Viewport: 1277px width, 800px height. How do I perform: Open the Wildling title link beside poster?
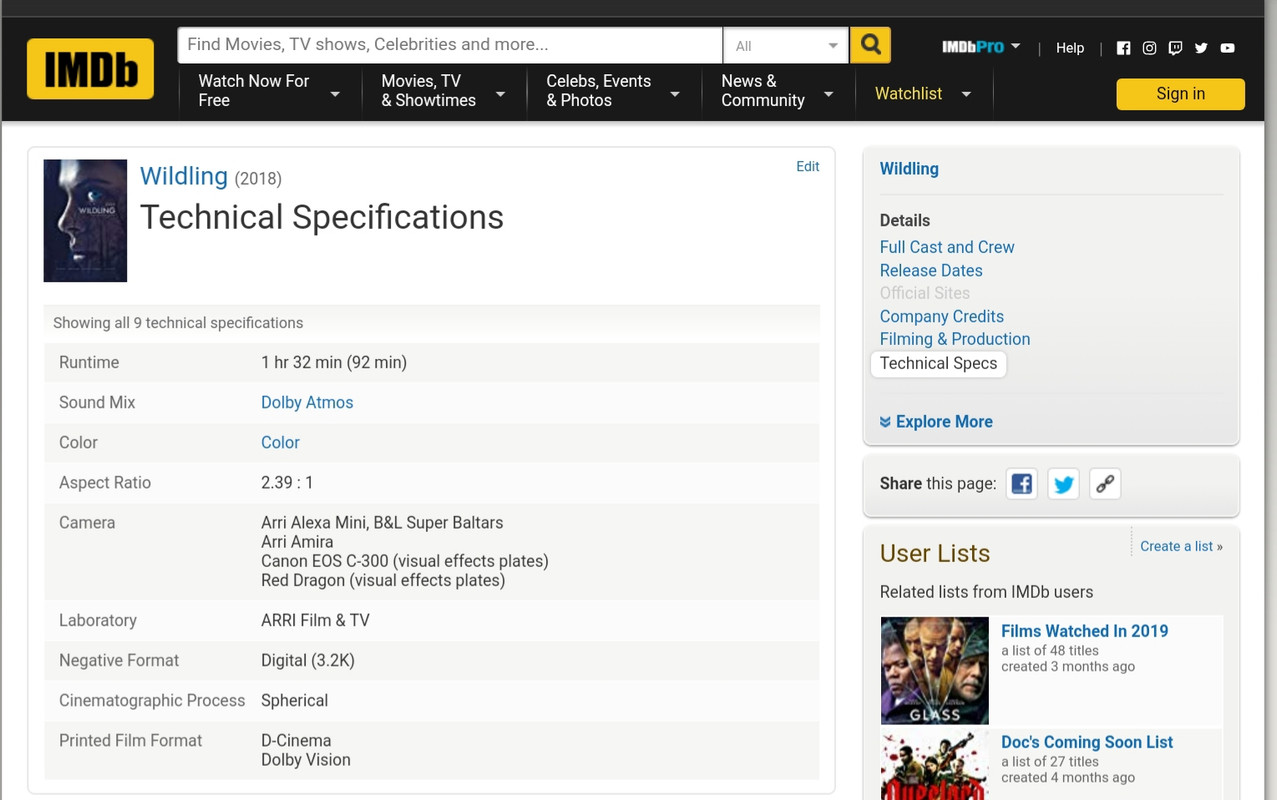(184, 176)
